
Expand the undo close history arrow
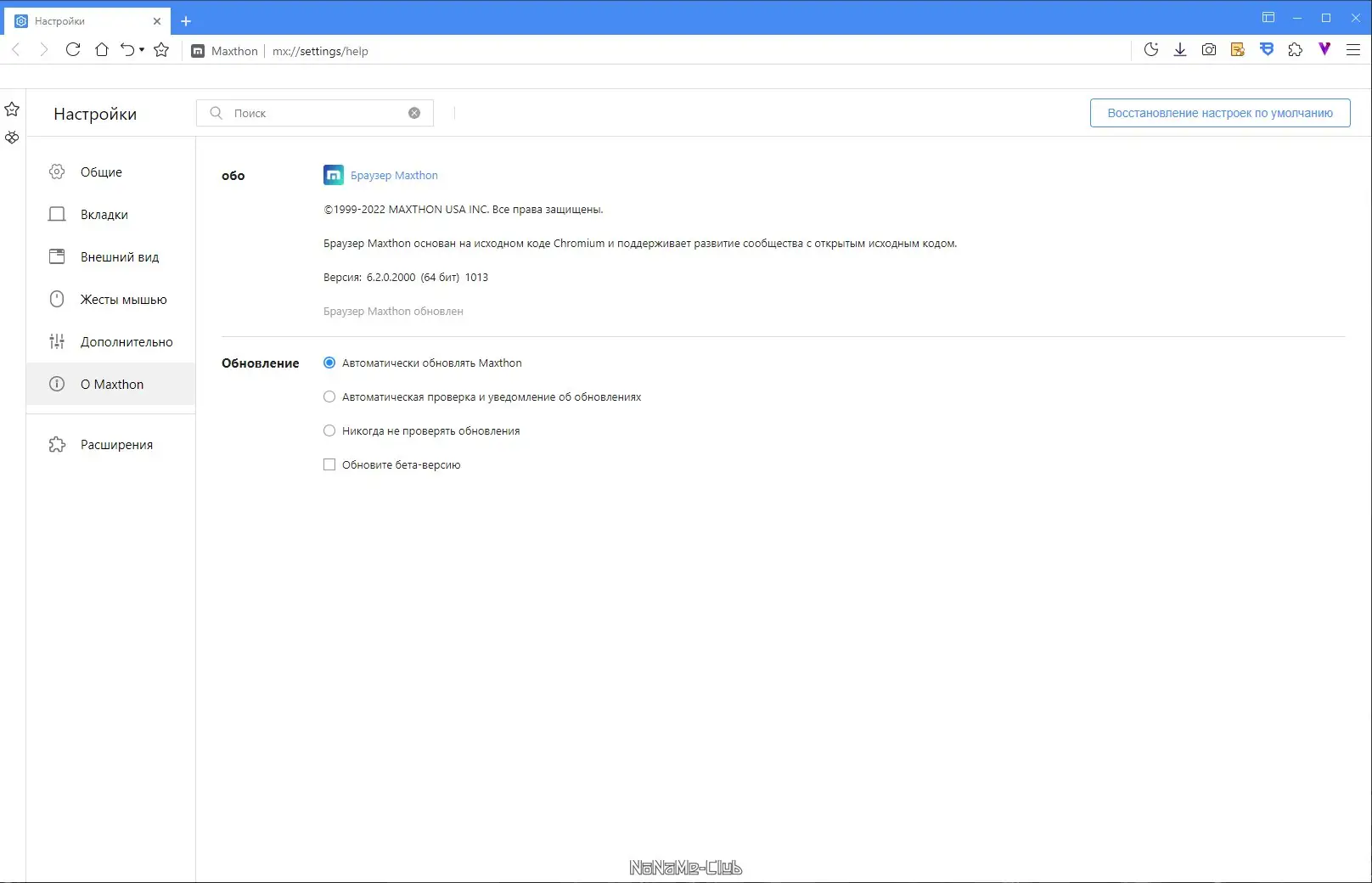[142, 50]
